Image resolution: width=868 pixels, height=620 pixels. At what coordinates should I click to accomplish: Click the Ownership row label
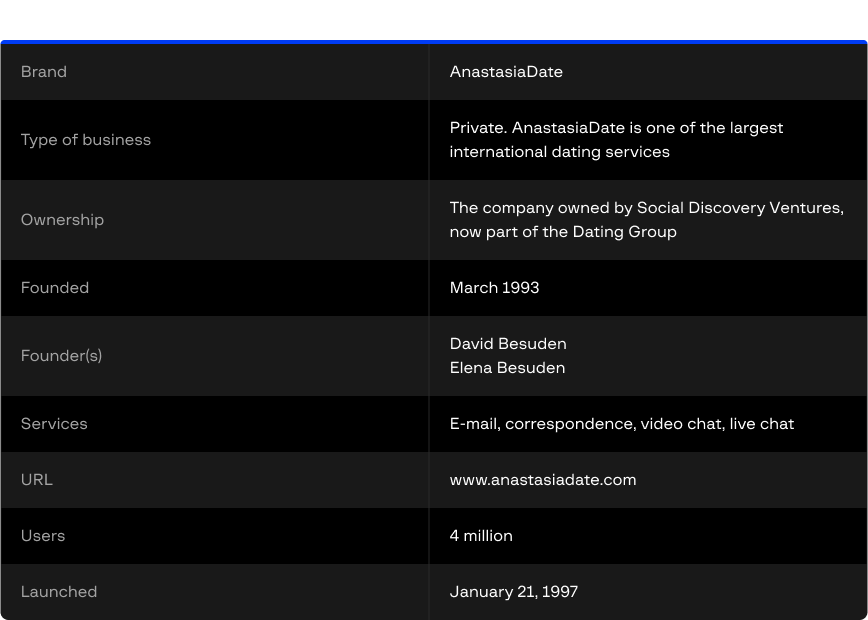62,220
